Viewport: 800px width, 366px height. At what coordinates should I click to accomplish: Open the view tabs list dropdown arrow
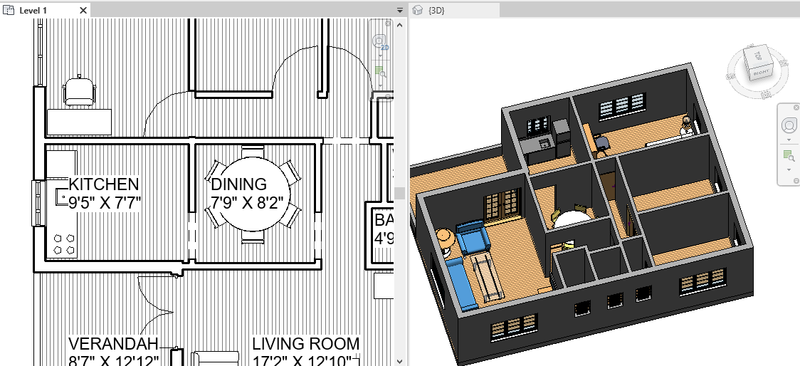[x=400, y=10]
